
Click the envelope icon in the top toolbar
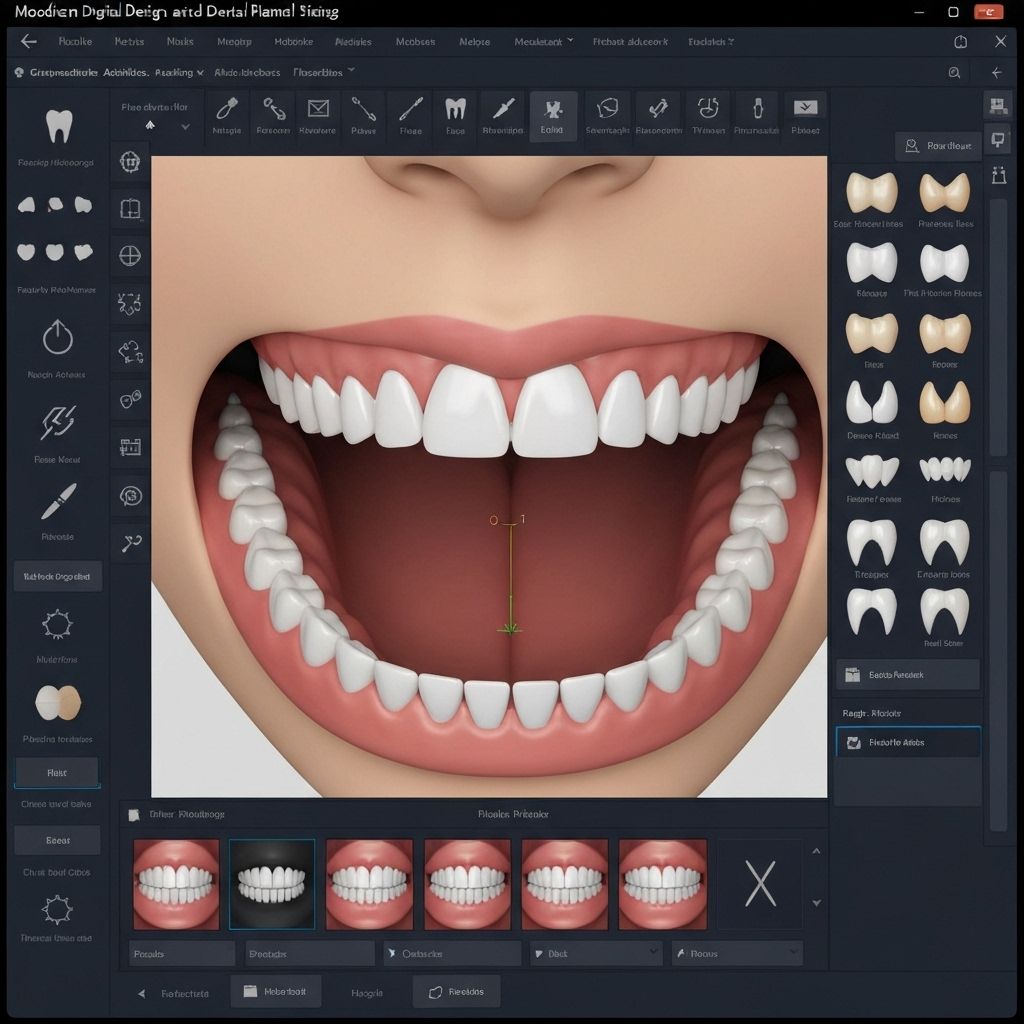point(318,111)
